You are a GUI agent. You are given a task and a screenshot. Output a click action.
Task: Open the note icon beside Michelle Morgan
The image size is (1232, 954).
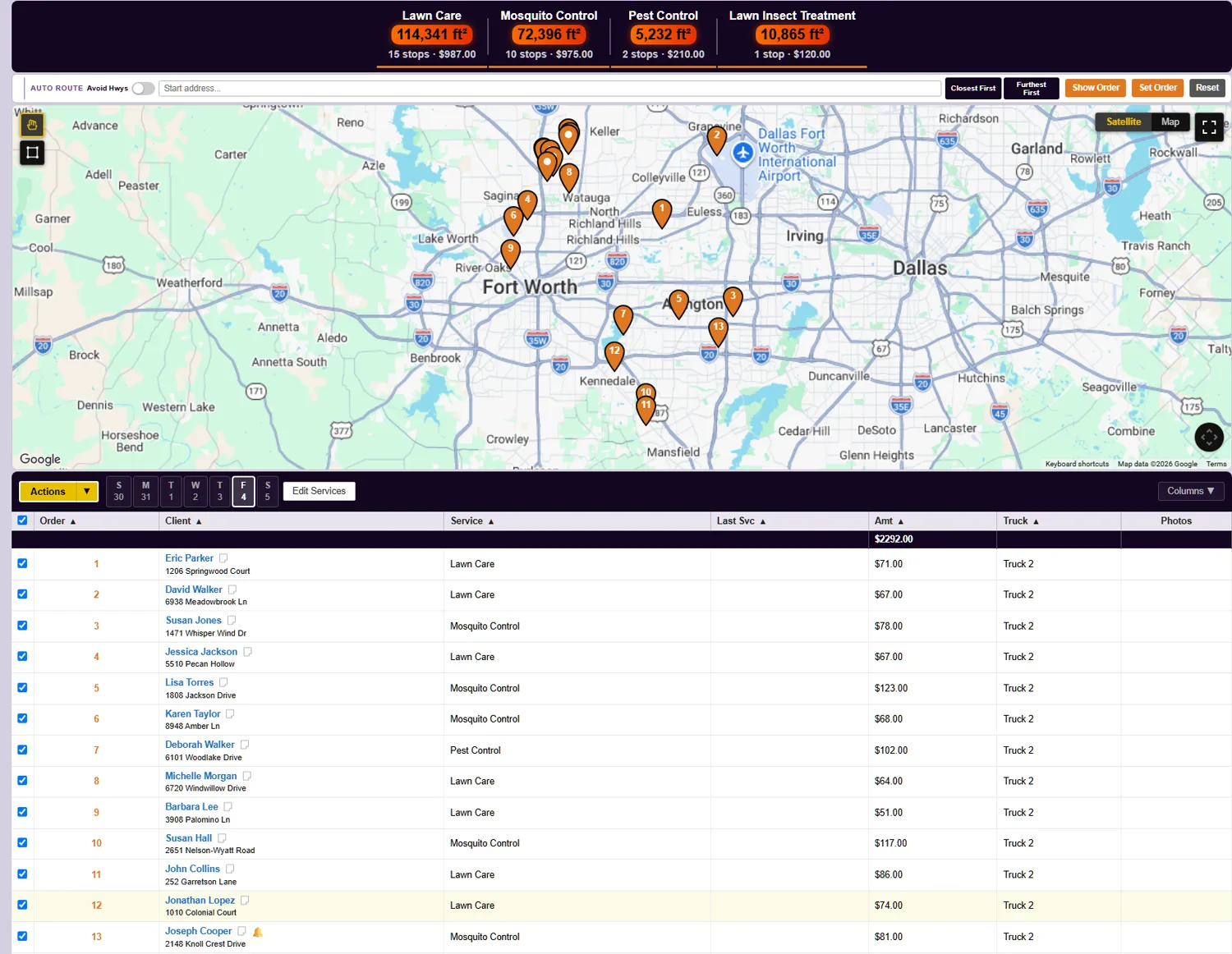(246, 776)
